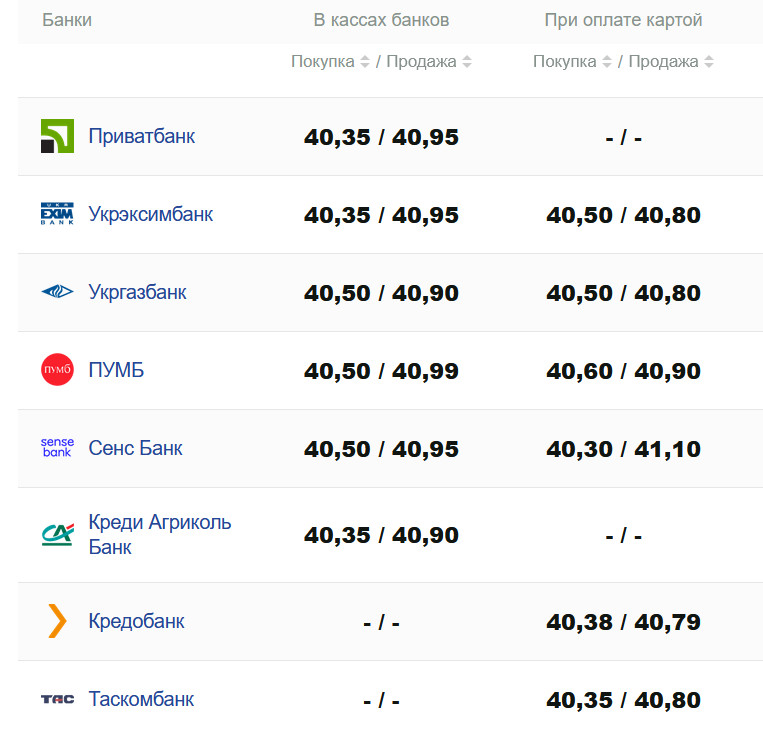
Task: Click the Credit Agricole logo icon
Action: 57,535
